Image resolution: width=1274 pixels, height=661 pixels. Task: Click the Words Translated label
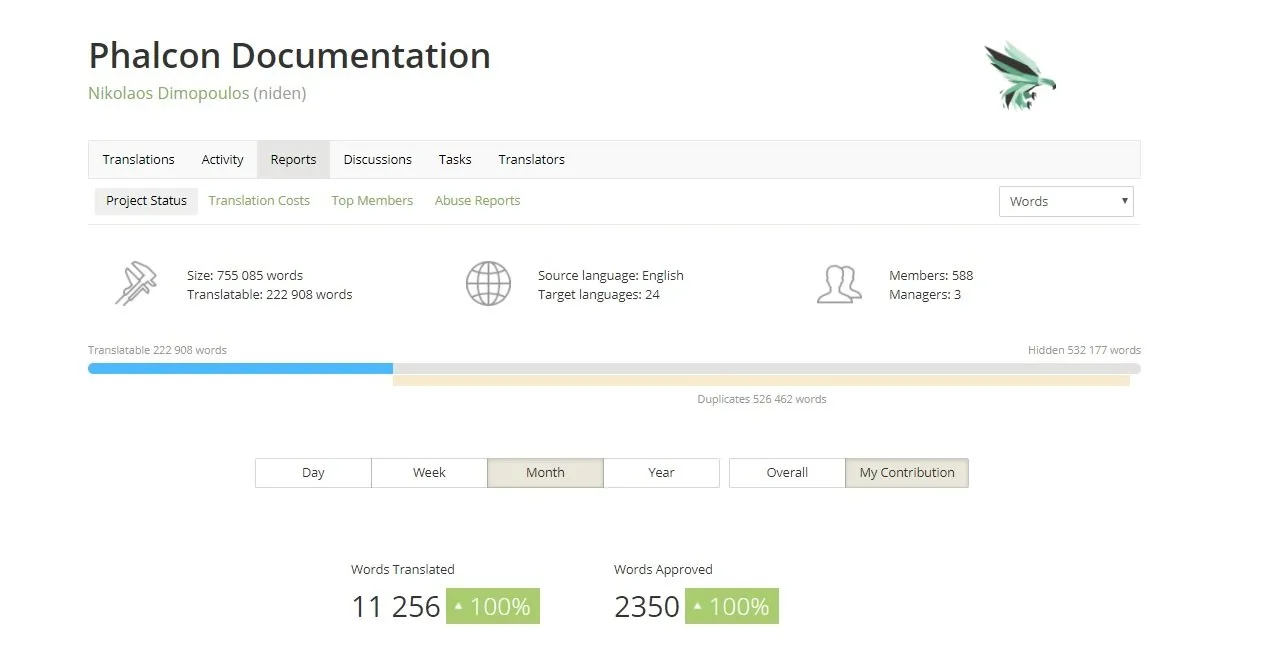point(403,569)
